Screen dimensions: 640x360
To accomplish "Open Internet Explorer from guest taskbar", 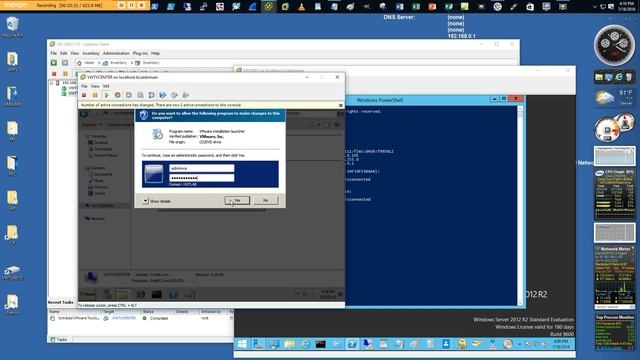I will (305, 344).
